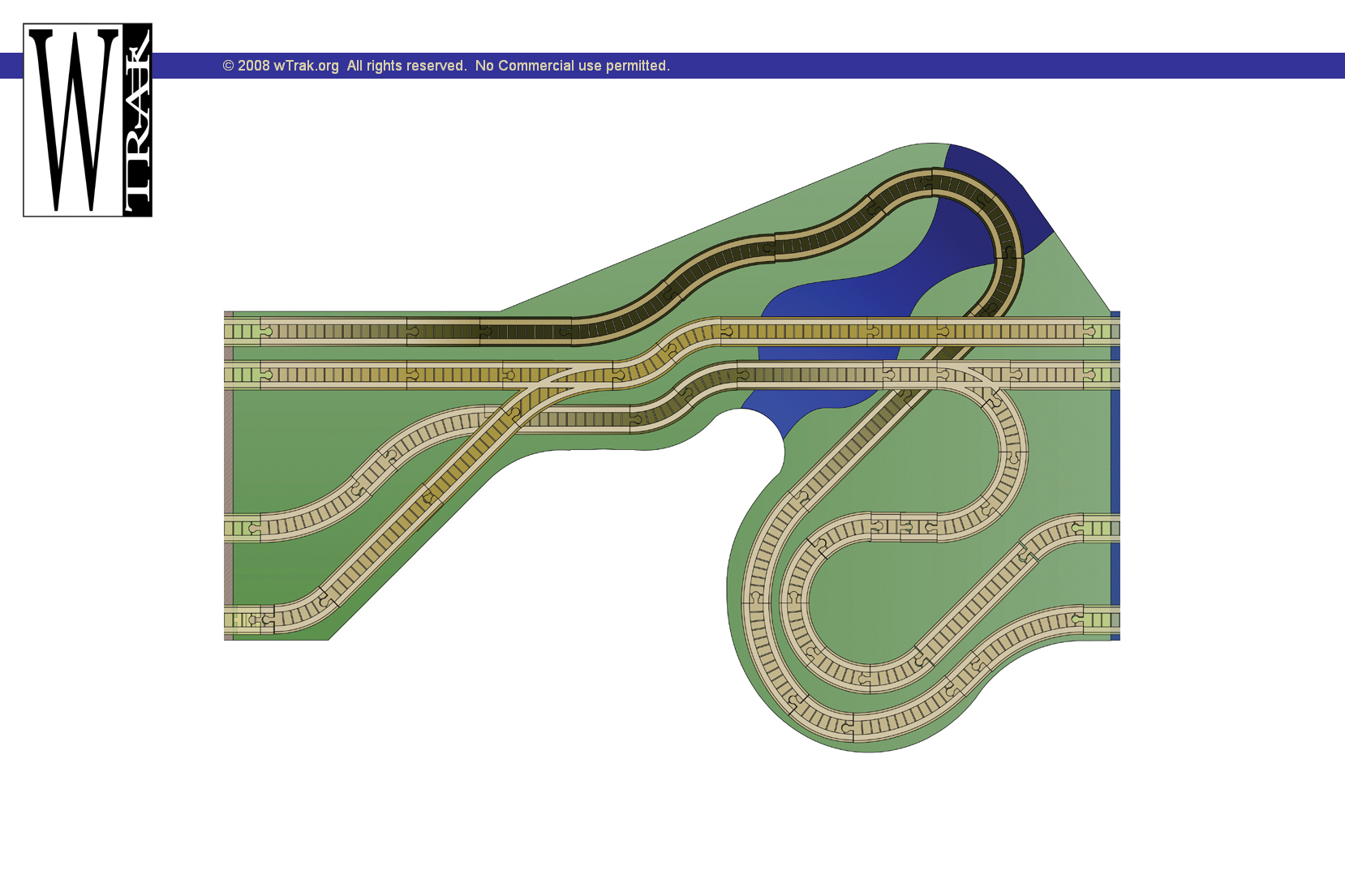1345x896 pixels.
Task: Click the "All rights reserved" banner text
Action: 406,66
